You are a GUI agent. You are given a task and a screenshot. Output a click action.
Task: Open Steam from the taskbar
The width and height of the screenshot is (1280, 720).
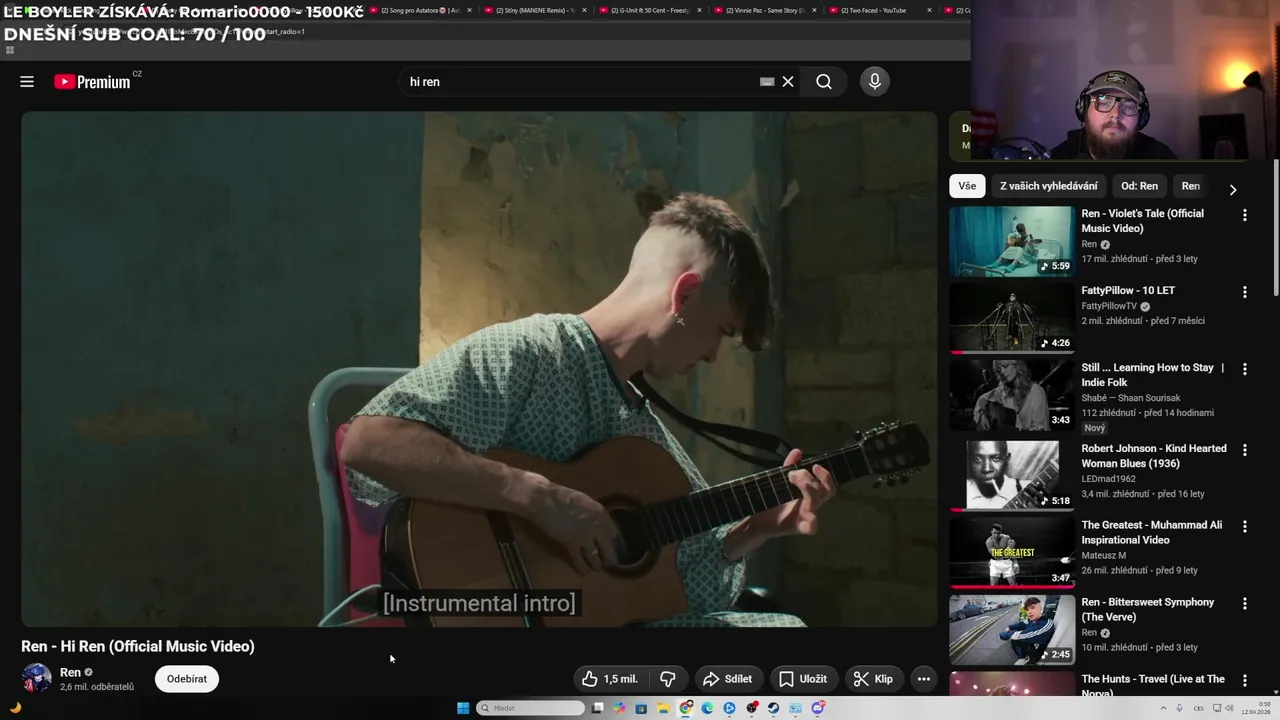click(773, 708)
